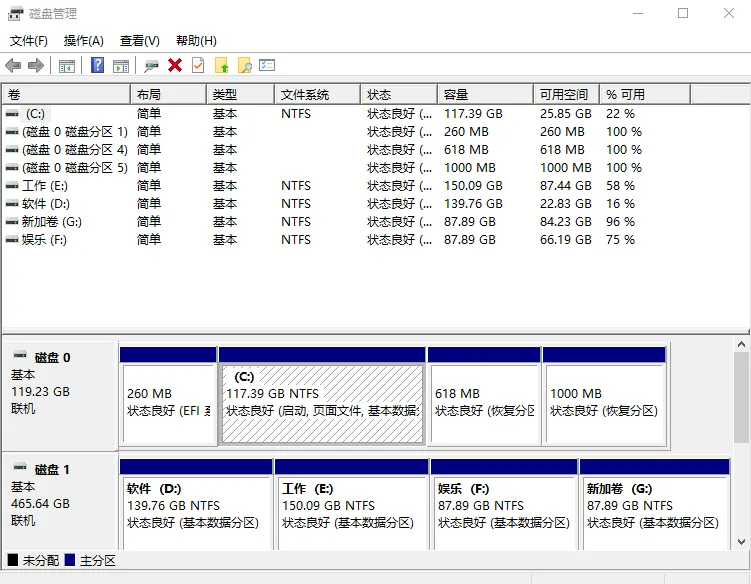Viewport: 751px width, 584px height.
Task: Click the 117.39 GB capacity cell
Action: point(473,114)
